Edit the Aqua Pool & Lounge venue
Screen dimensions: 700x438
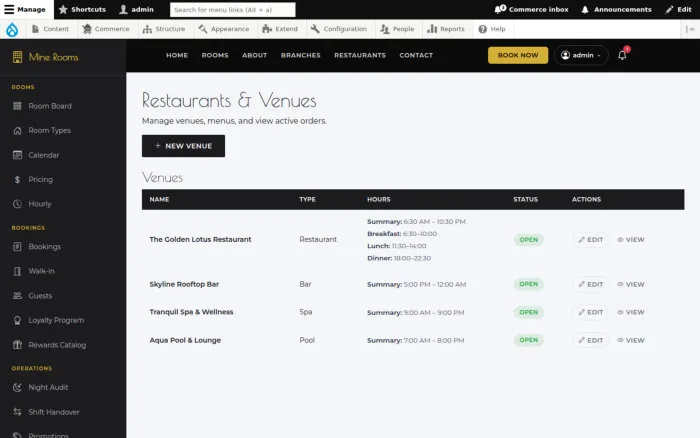pos(590,340)
